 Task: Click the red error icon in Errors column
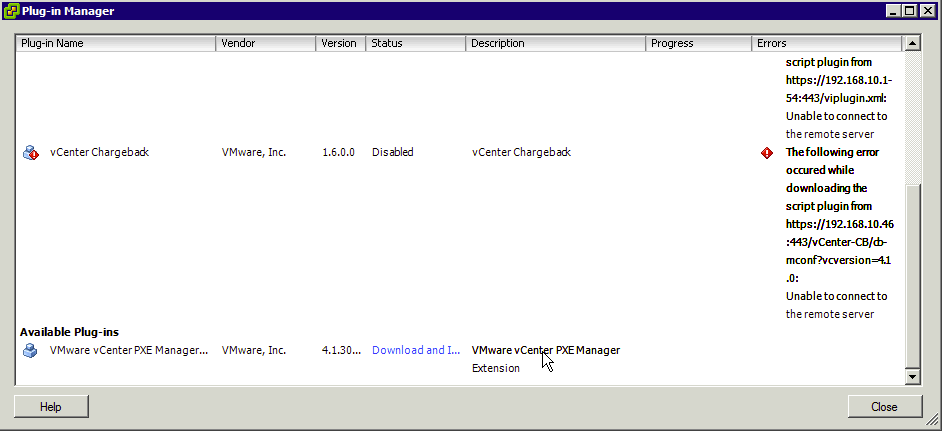click(767, 153)
